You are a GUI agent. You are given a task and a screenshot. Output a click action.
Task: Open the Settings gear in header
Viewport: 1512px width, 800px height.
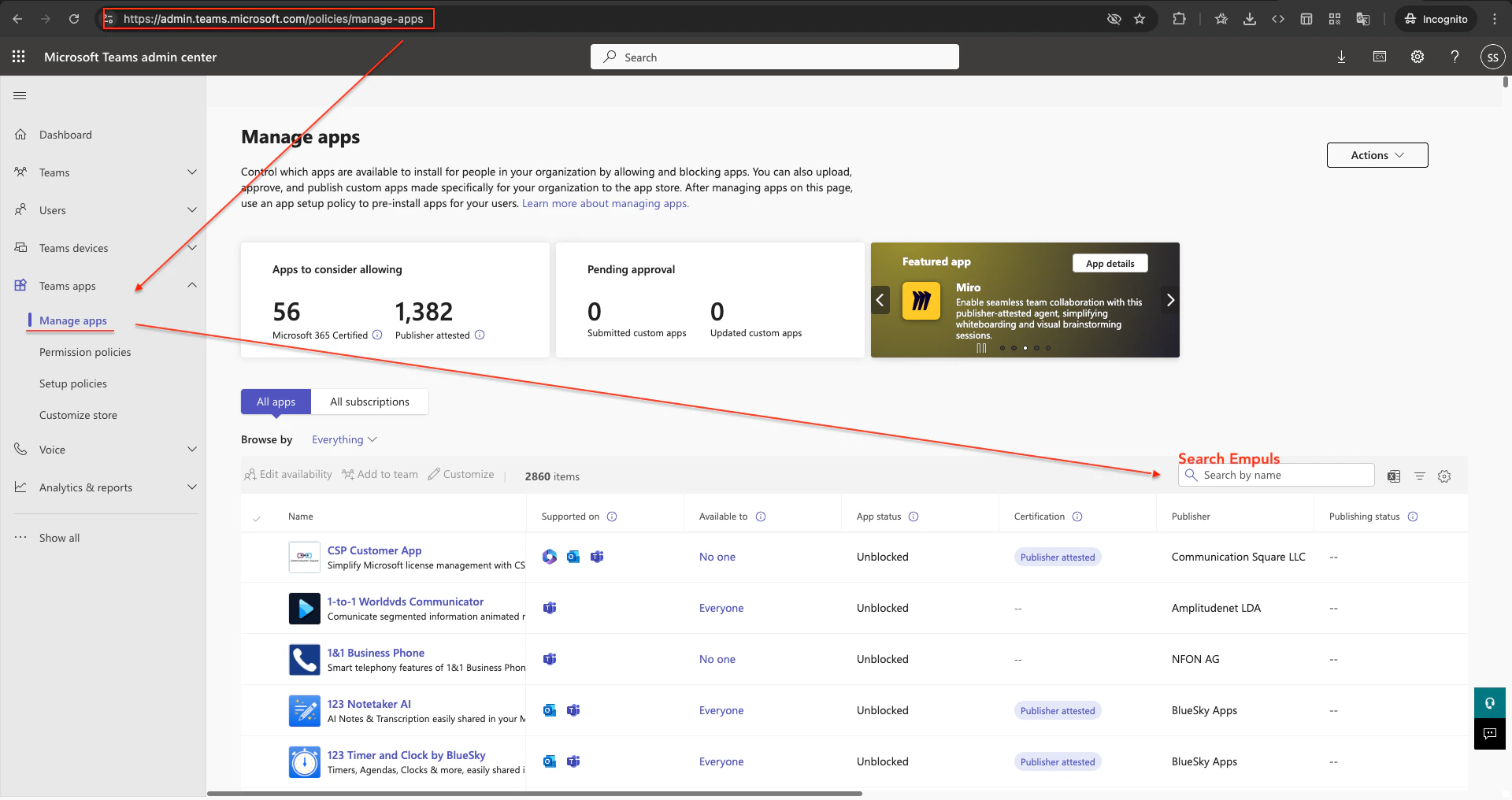pyautogui.click(x=1417, y=57)
